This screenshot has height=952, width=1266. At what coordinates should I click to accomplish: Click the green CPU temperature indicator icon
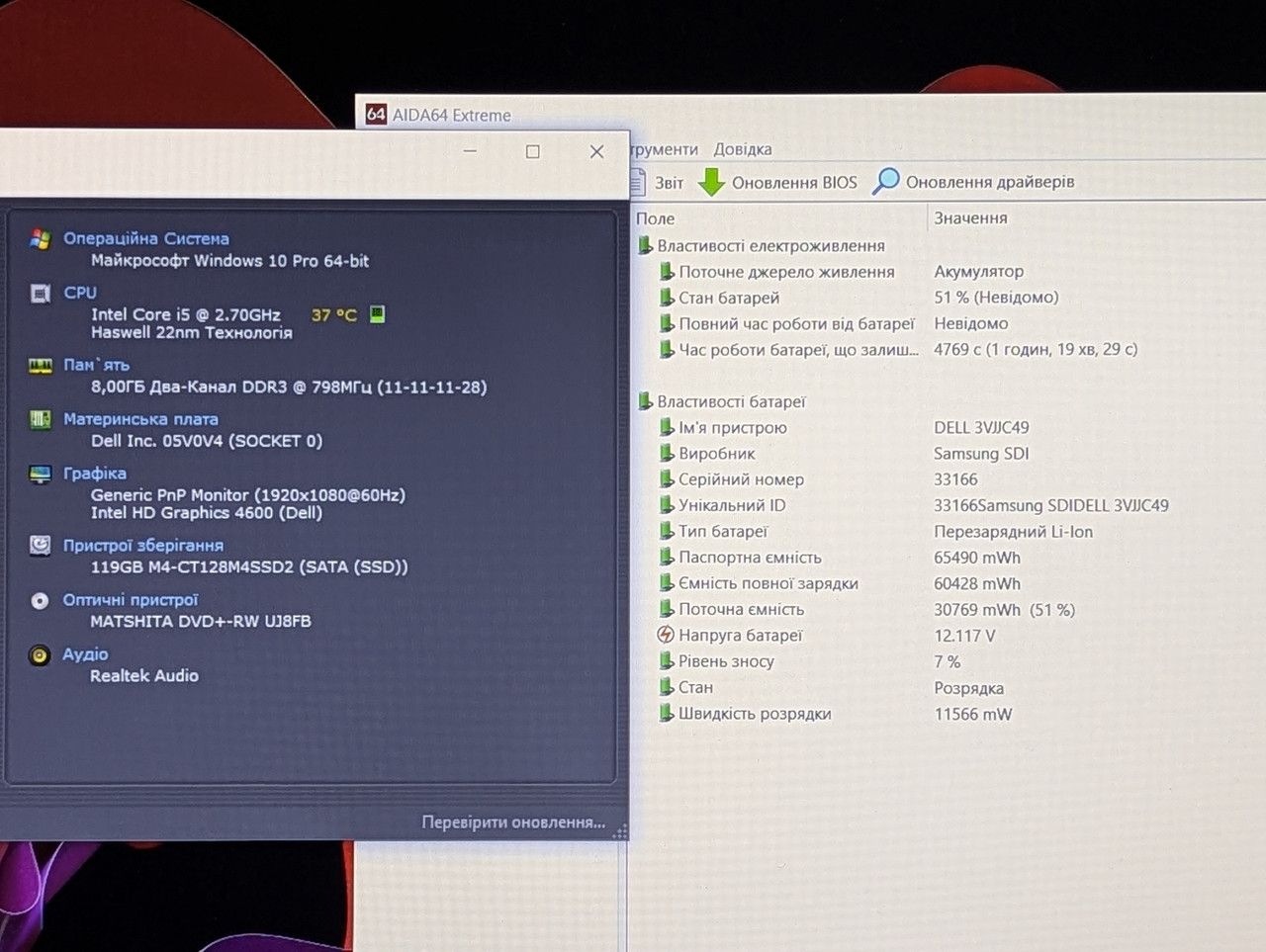[377, 314]
